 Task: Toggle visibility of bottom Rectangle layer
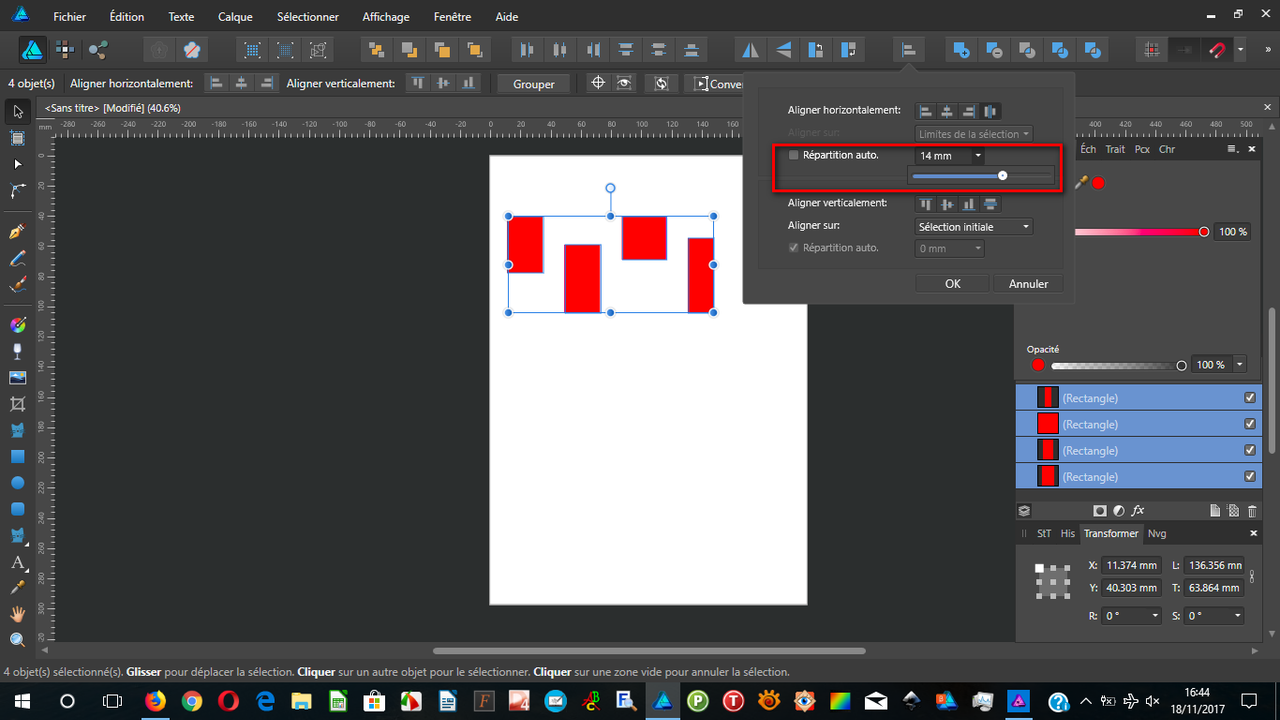click(1250, 476)
